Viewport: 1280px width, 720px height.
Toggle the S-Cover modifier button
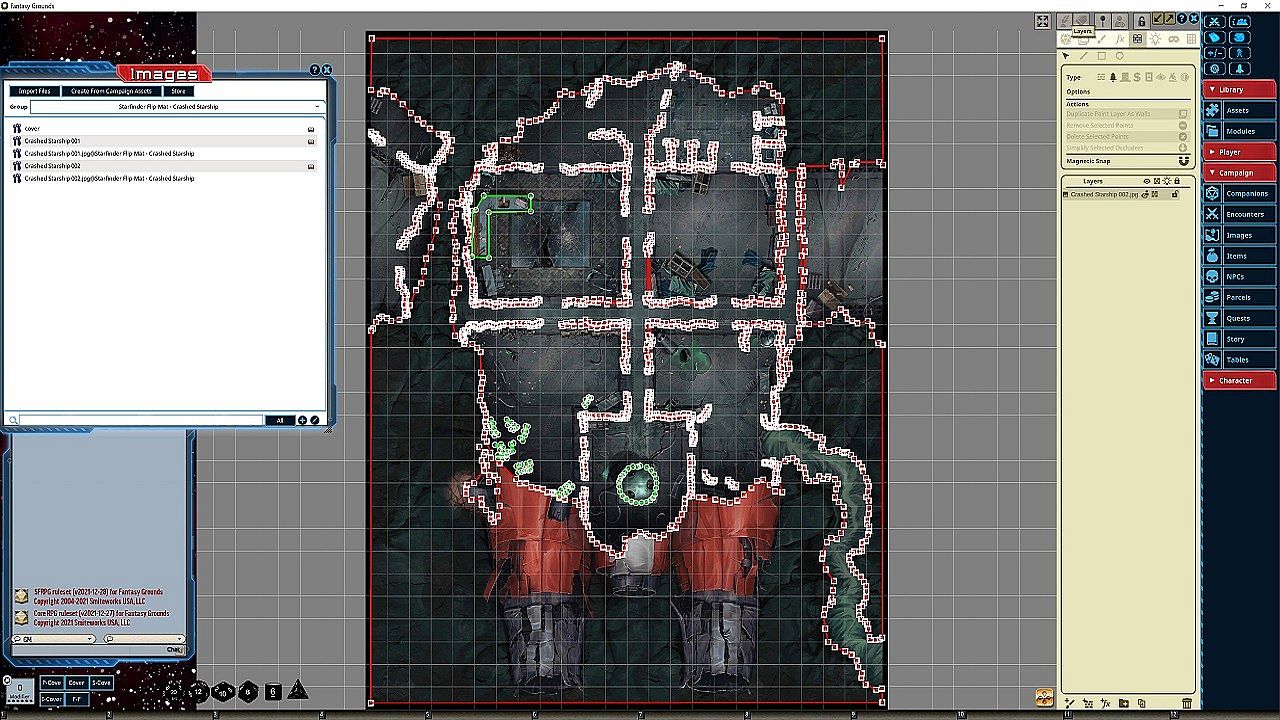coord(51,698)
